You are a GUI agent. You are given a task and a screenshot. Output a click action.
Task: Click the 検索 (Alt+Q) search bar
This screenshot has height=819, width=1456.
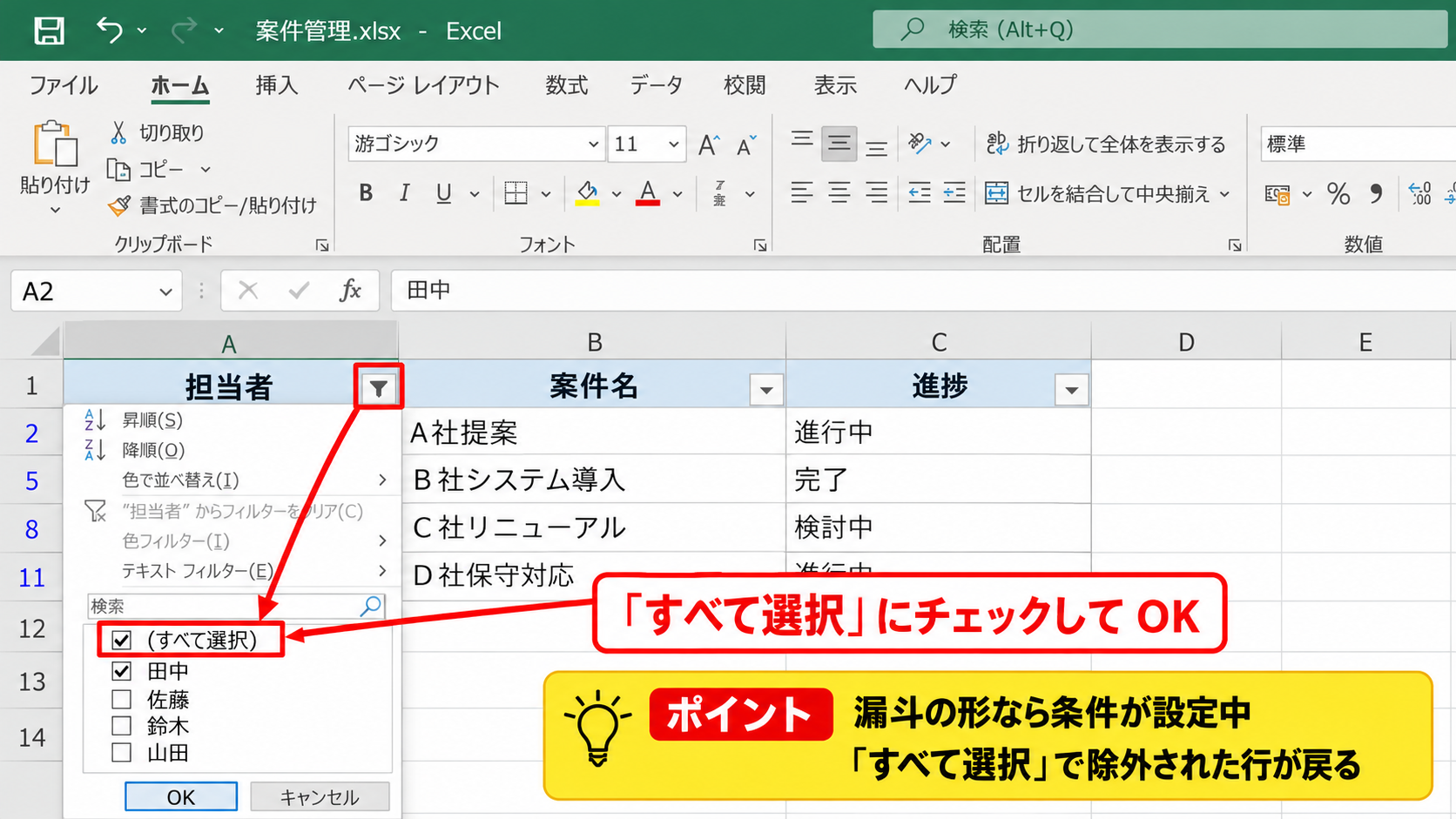[1159, 30]
